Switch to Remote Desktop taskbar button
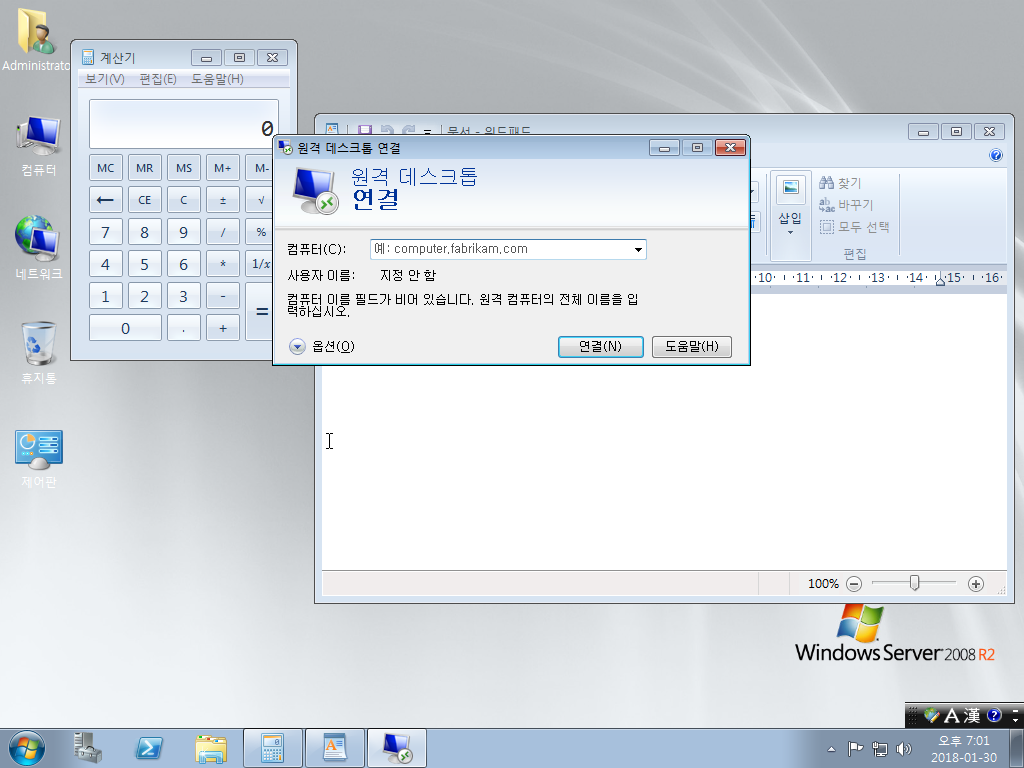 tap(396, 748)
